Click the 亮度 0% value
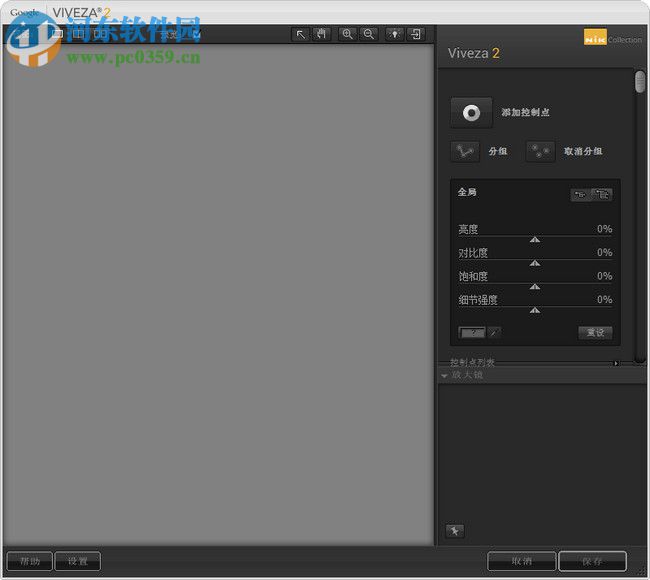The height and width of the screenshot is (580, 650). click(x=604, y=229)
